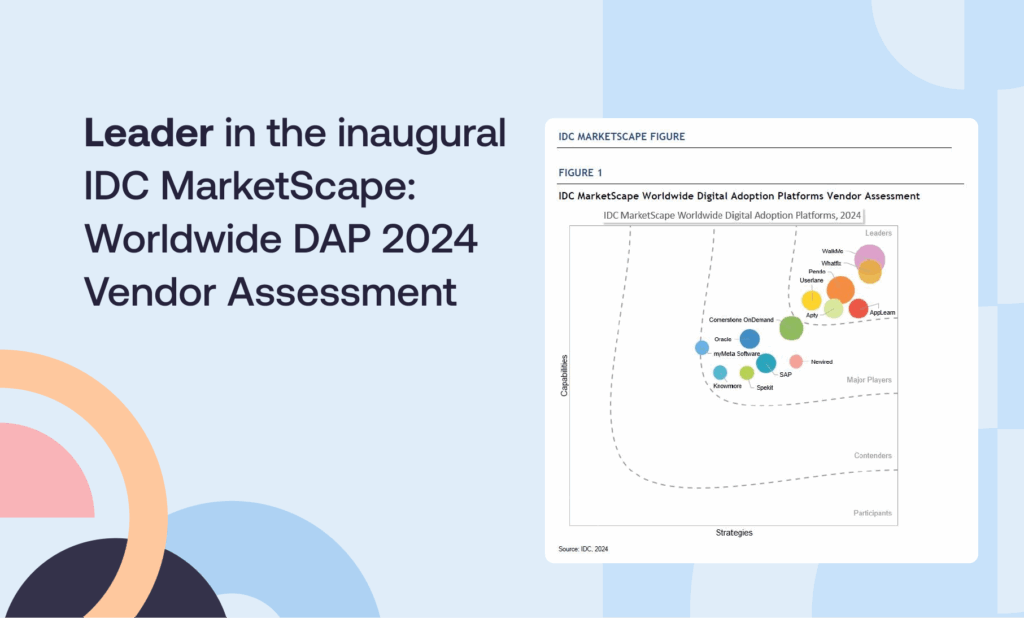Select the cyan Knowmore bubble

(x=720, y=372)
